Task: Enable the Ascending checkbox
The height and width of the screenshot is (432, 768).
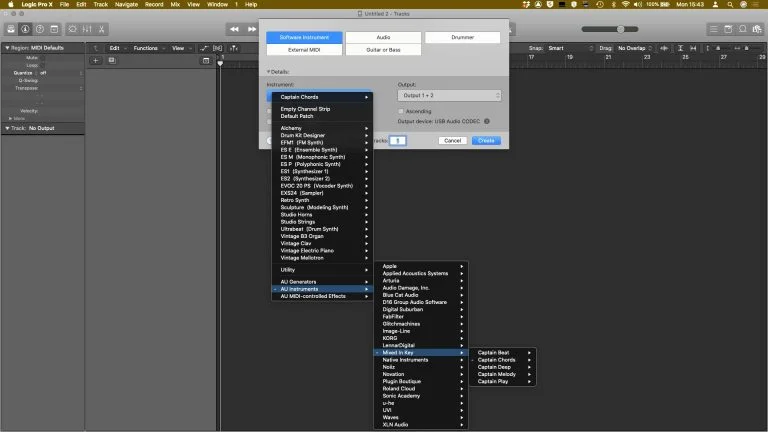Action: coord(401,111)
